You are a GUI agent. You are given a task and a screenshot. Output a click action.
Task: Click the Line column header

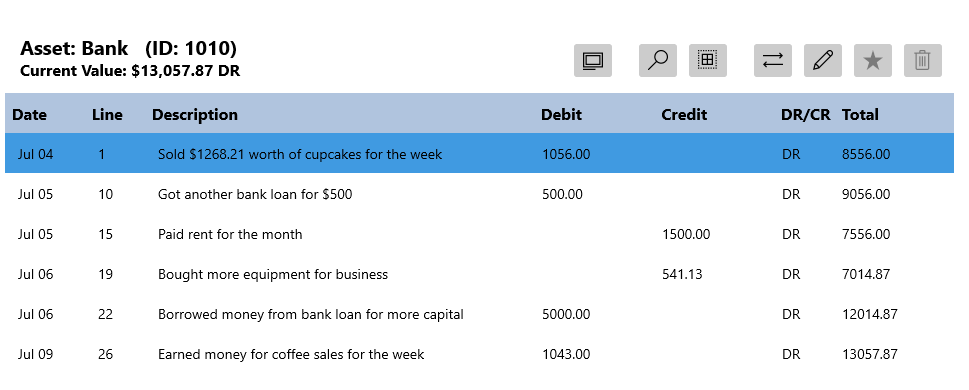click(x=108, y=115)
